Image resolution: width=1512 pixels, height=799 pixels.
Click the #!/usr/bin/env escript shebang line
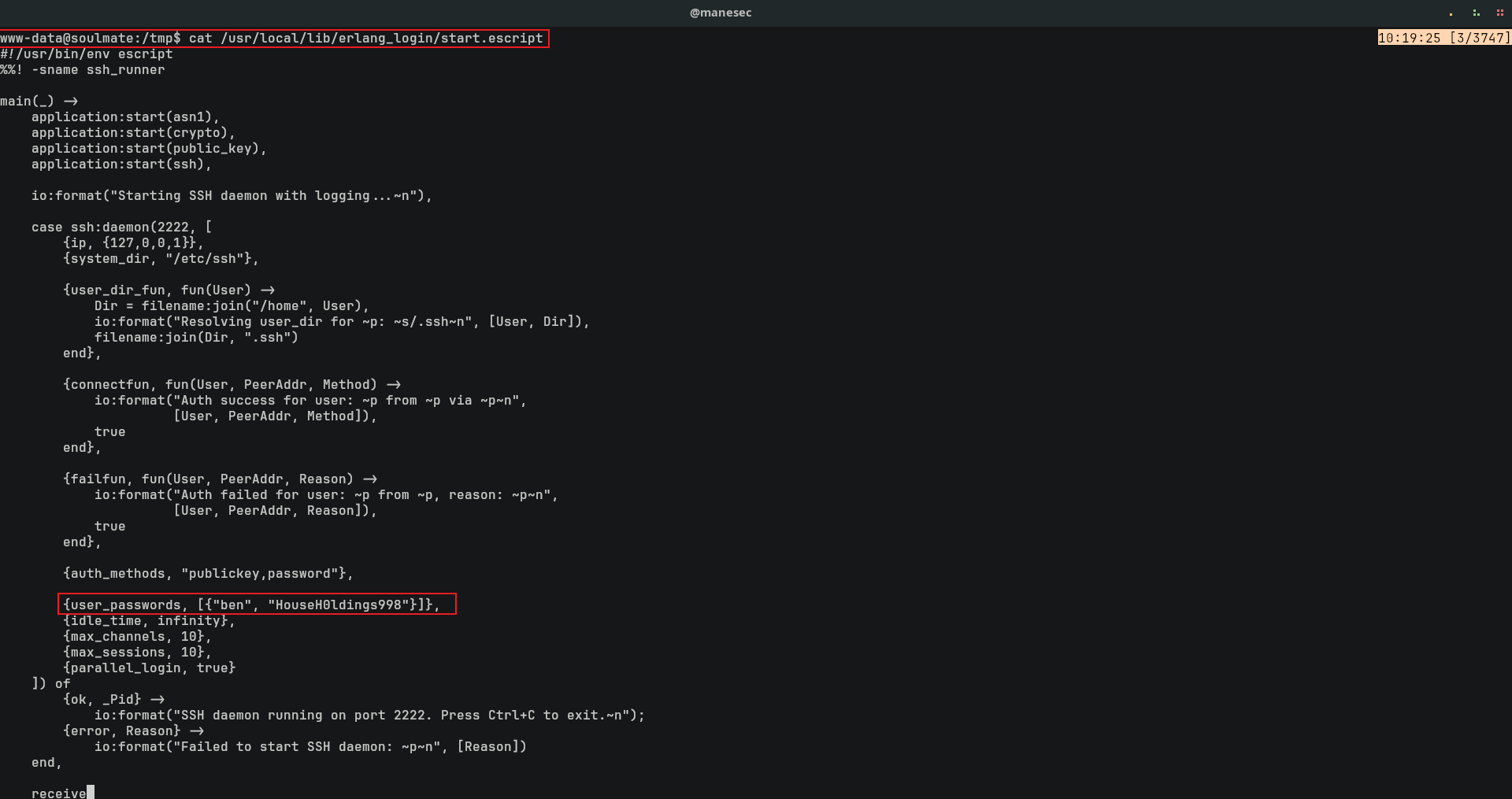pos(87,54)
